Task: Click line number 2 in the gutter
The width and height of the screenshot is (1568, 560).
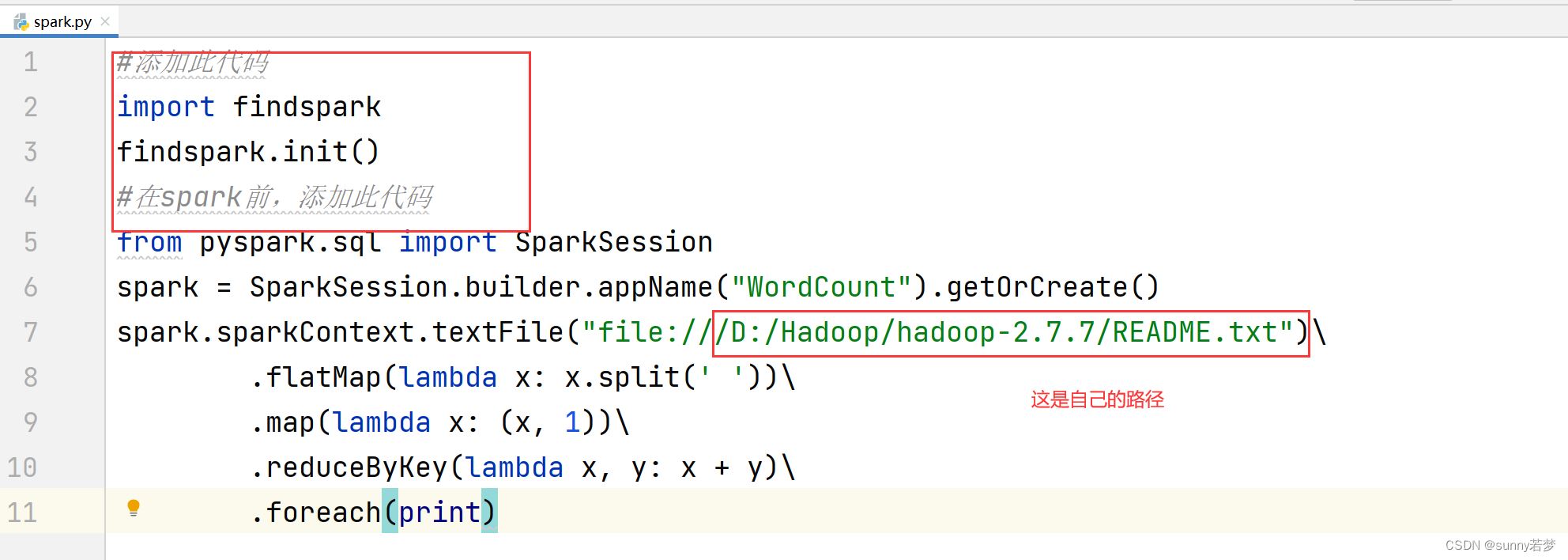Action: [30, 107]
